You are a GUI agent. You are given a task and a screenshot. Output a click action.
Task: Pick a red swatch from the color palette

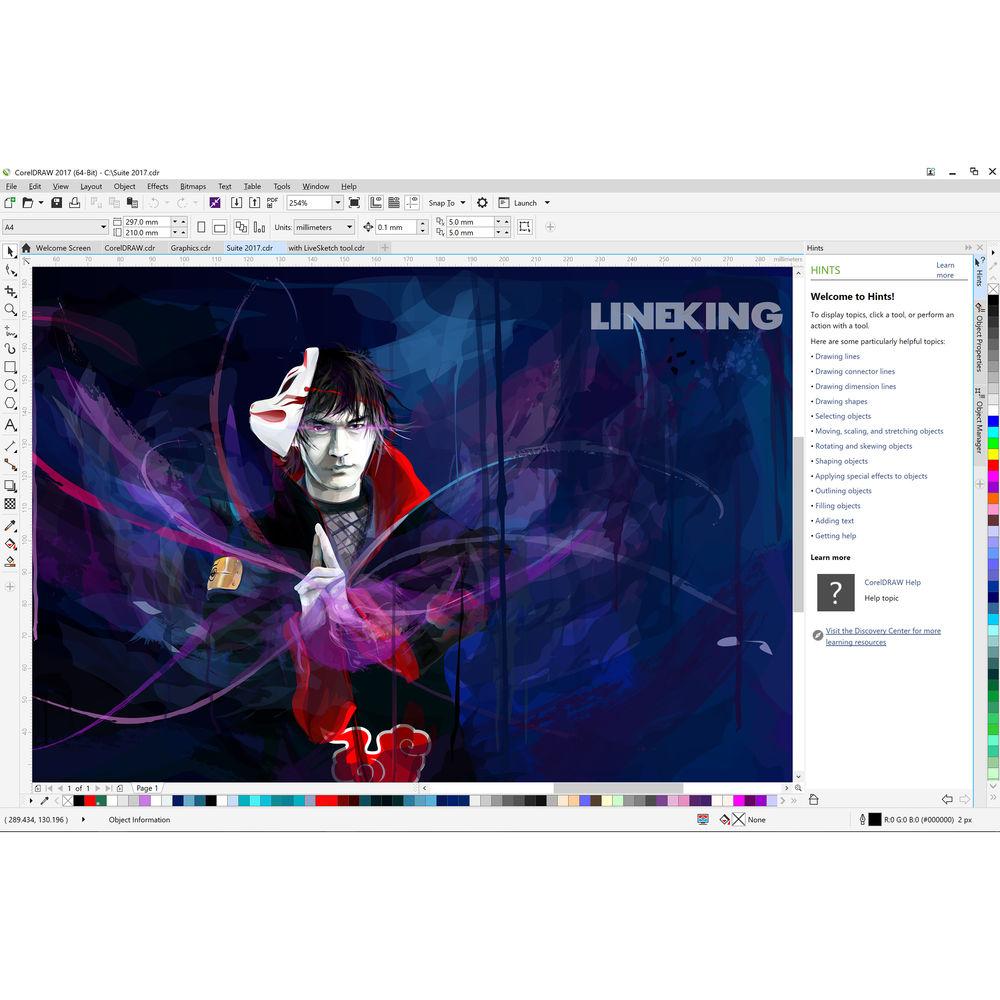click(x=91, y=801)
